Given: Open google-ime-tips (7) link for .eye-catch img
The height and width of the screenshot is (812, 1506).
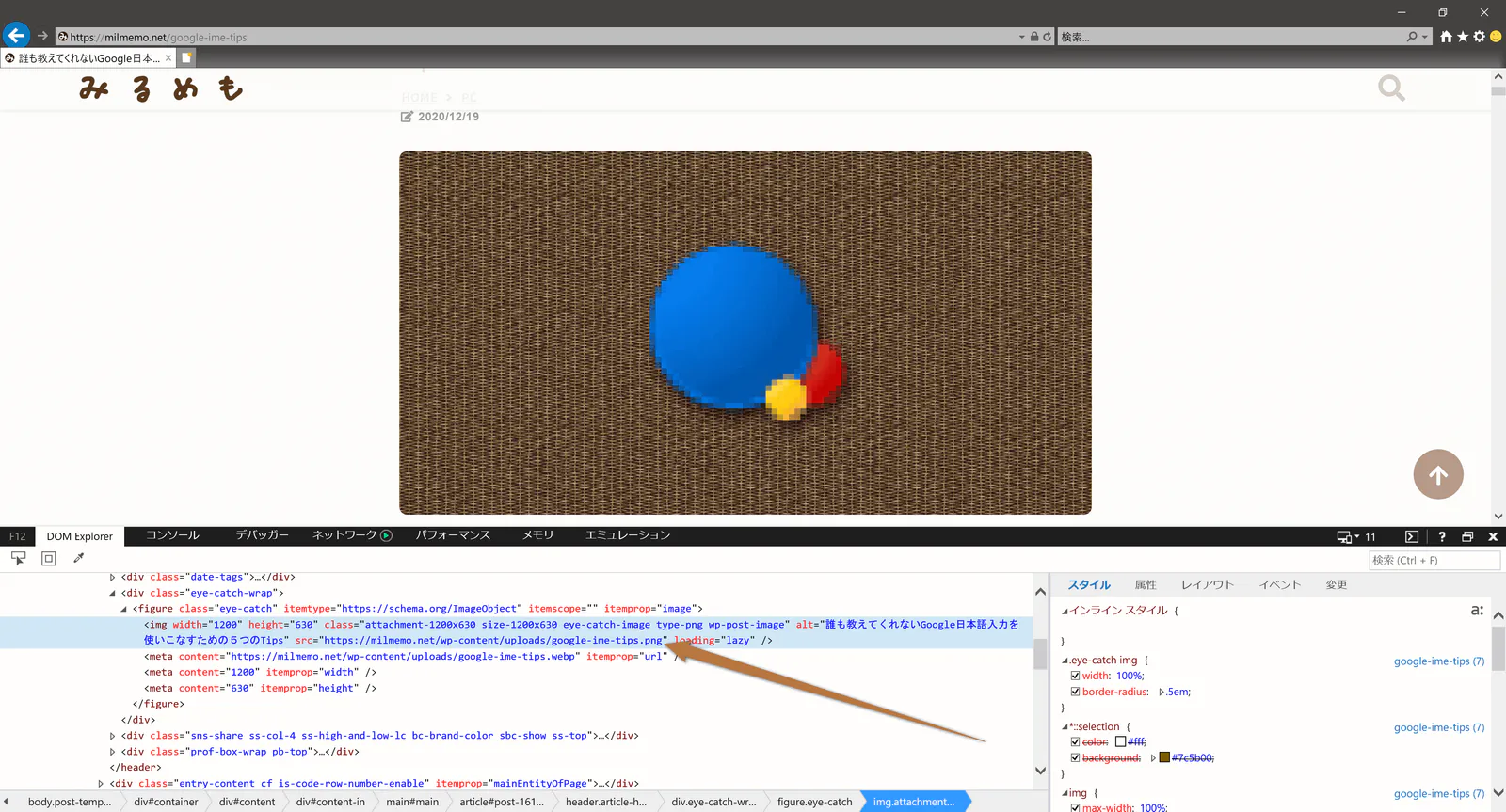Looking at the screenshot, I should click(x=1439, y=661).
